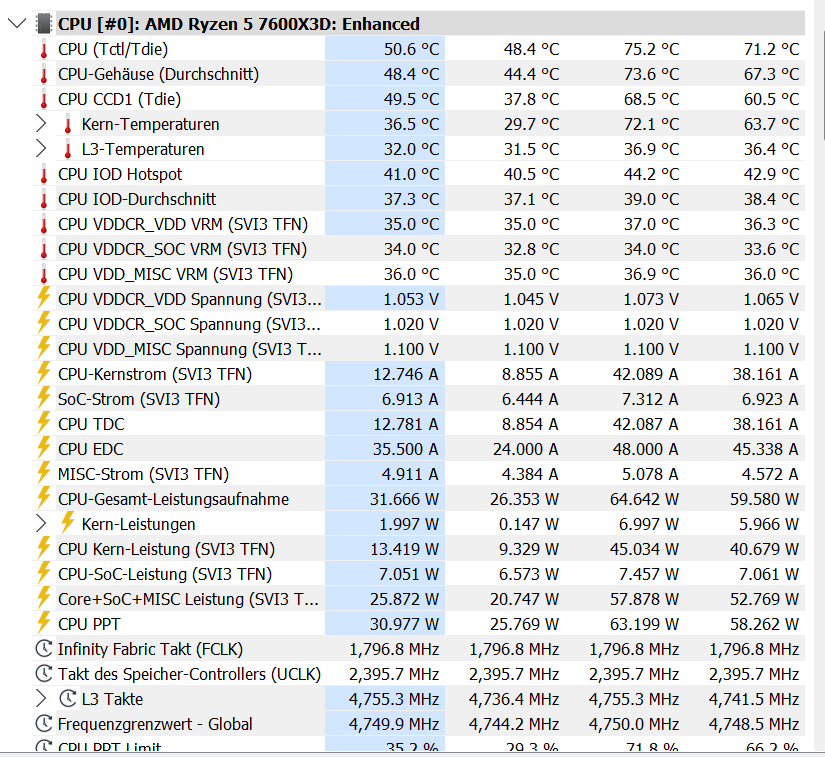
Task: Click lightning icon of CPU-Kernstrom
Action: (x=44, y=372)
